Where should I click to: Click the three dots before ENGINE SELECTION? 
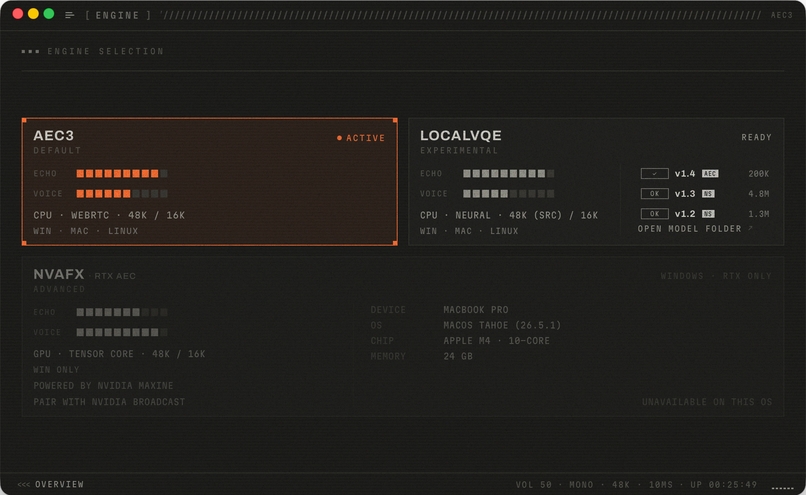pos(30,51)
